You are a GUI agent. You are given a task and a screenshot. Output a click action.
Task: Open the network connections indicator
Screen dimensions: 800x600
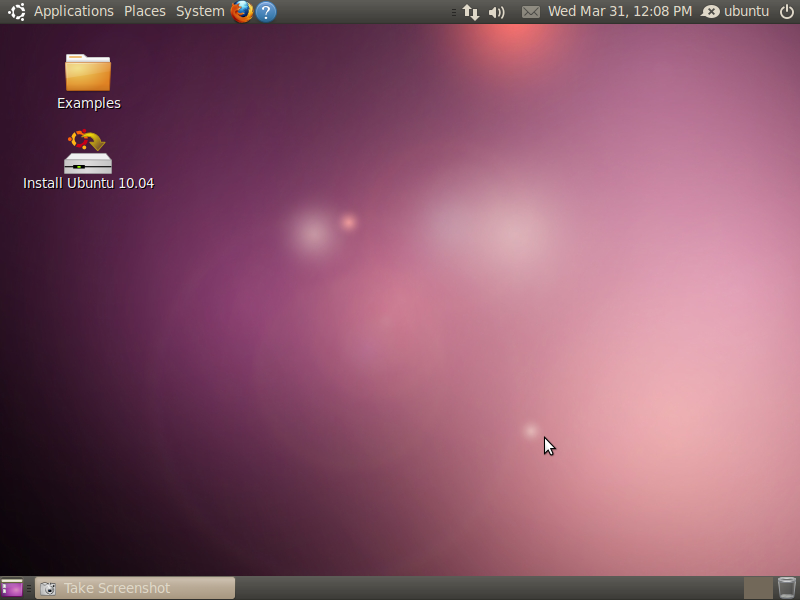[470, 12]
